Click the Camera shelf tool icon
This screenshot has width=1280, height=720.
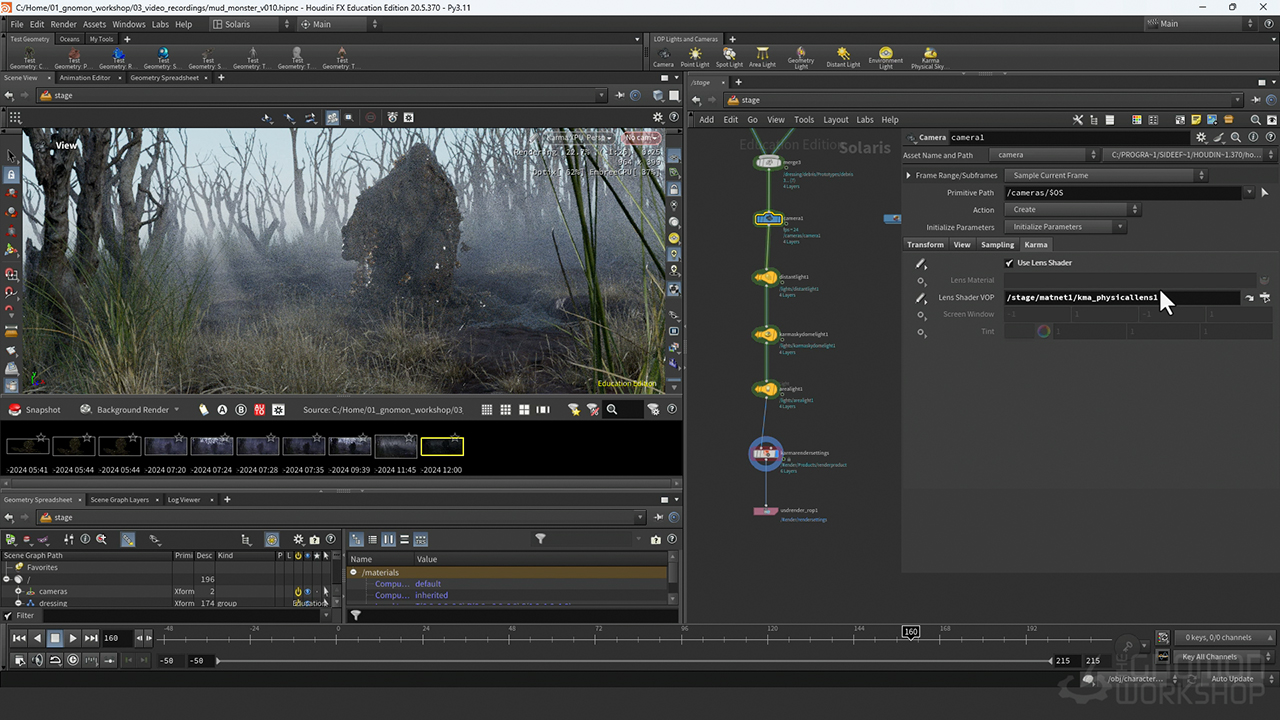tap(663, 54)
